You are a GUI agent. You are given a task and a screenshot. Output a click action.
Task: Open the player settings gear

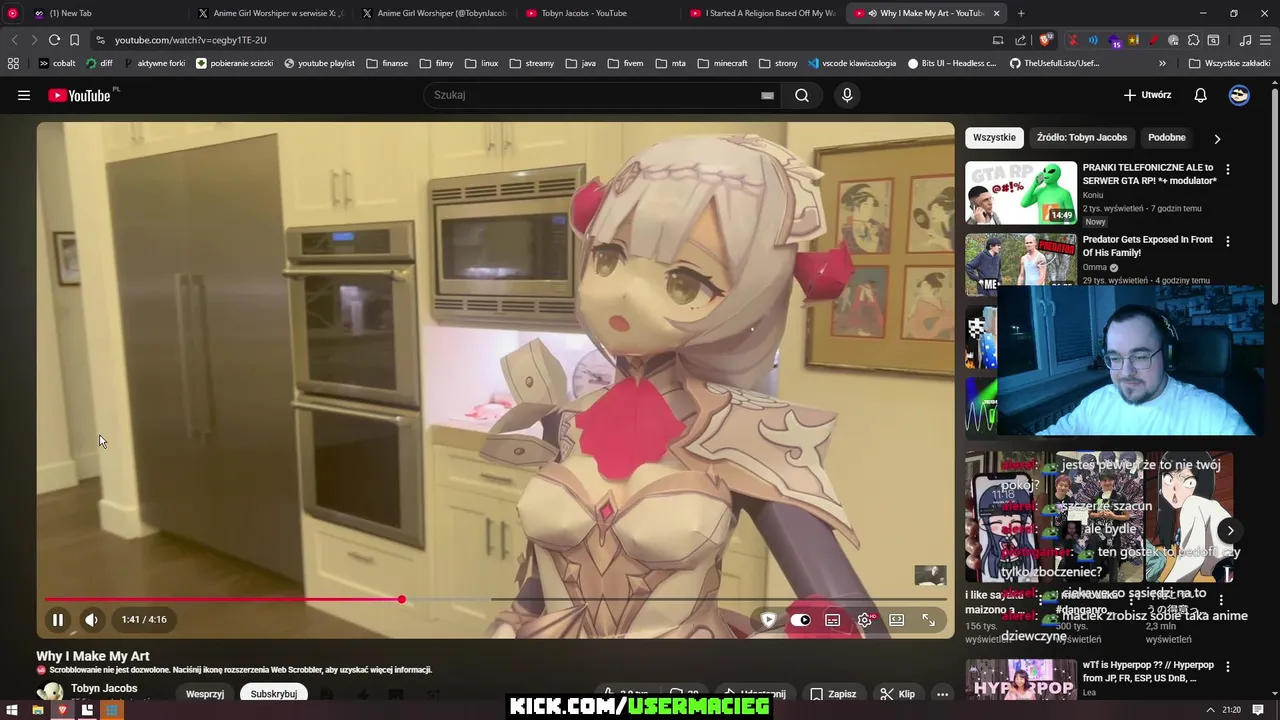coord(865,620)
